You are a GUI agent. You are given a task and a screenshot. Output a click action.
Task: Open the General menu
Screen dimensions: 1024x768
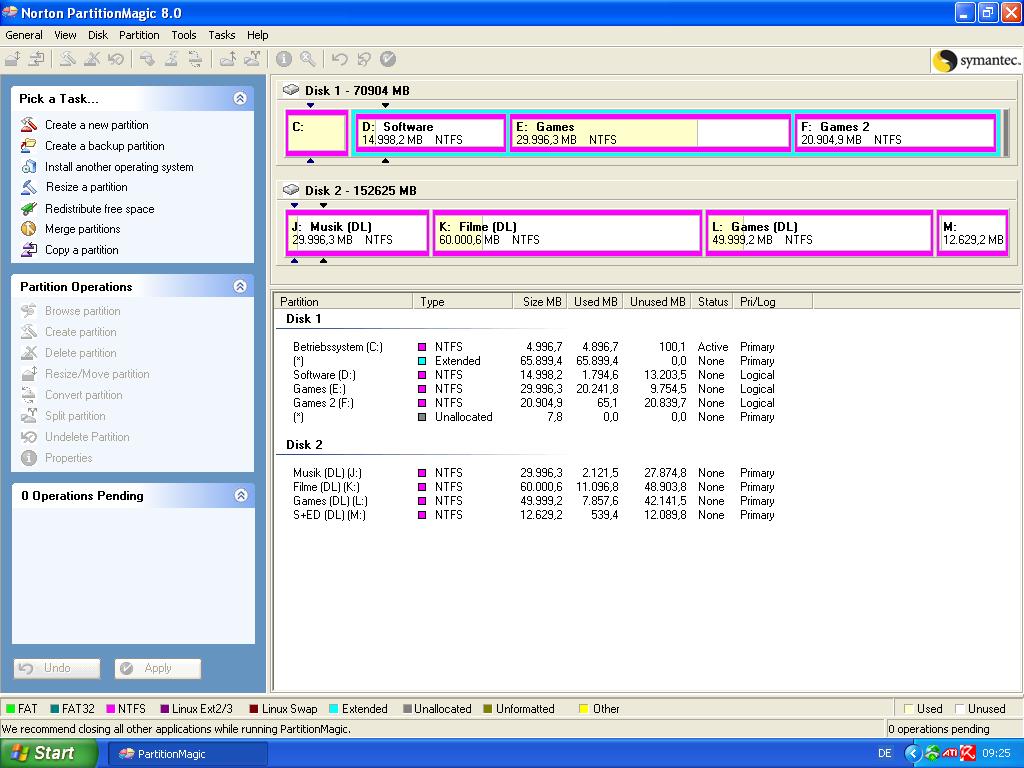click(24, 35)
